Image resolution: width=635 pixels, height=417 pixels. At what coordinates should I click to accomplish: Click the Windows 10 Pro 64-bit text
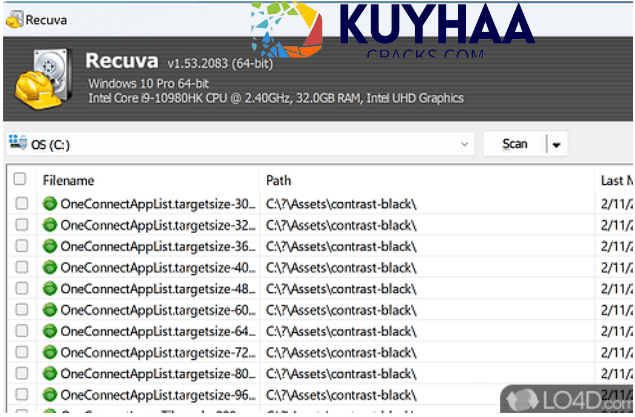148,83
